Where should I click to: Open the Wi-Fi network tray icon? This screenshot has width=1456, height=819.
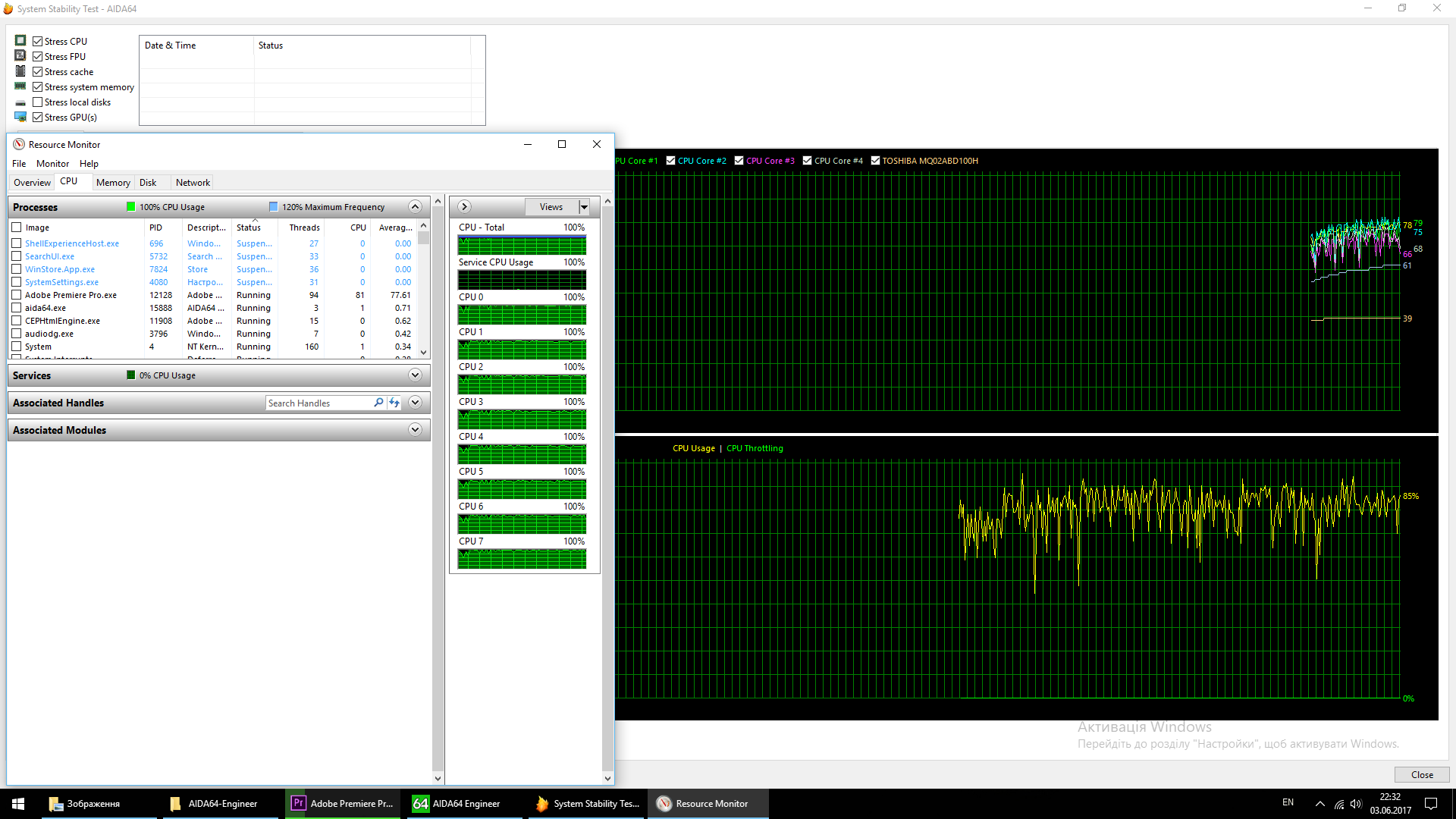(1339, 804)
